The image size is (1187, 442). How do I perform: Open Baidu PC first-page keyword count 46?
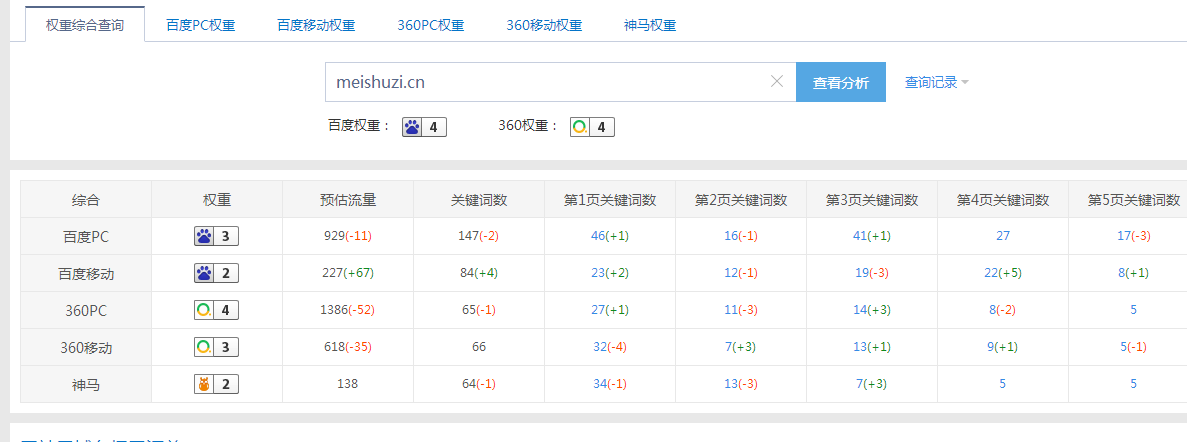pyautogui.click(x=599, y=236)
